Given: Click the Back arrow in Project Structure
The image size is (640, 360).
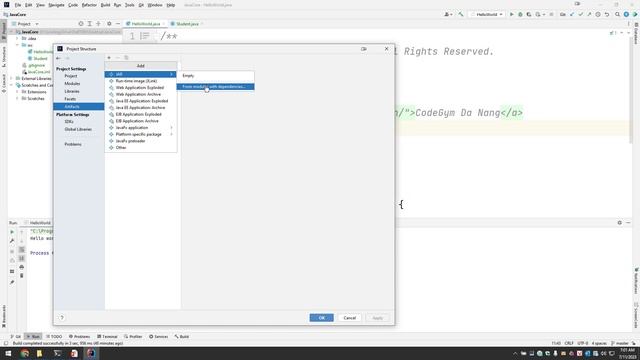Looking at the screenshot, I should pos(58,58).
